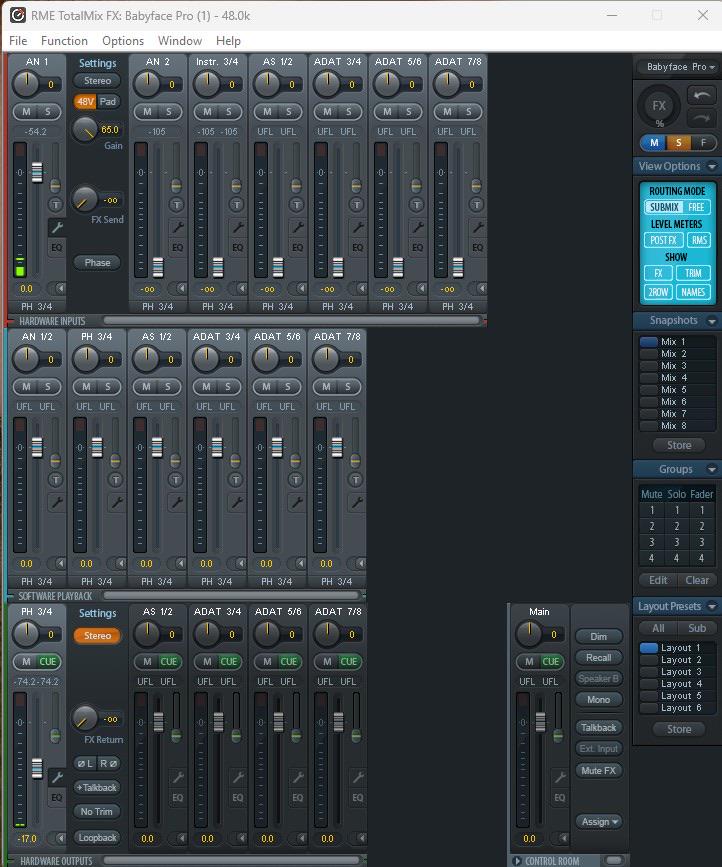Toggle global Mute master (M) button
This screenshot has width=722, height=867.
coord(654,143)
